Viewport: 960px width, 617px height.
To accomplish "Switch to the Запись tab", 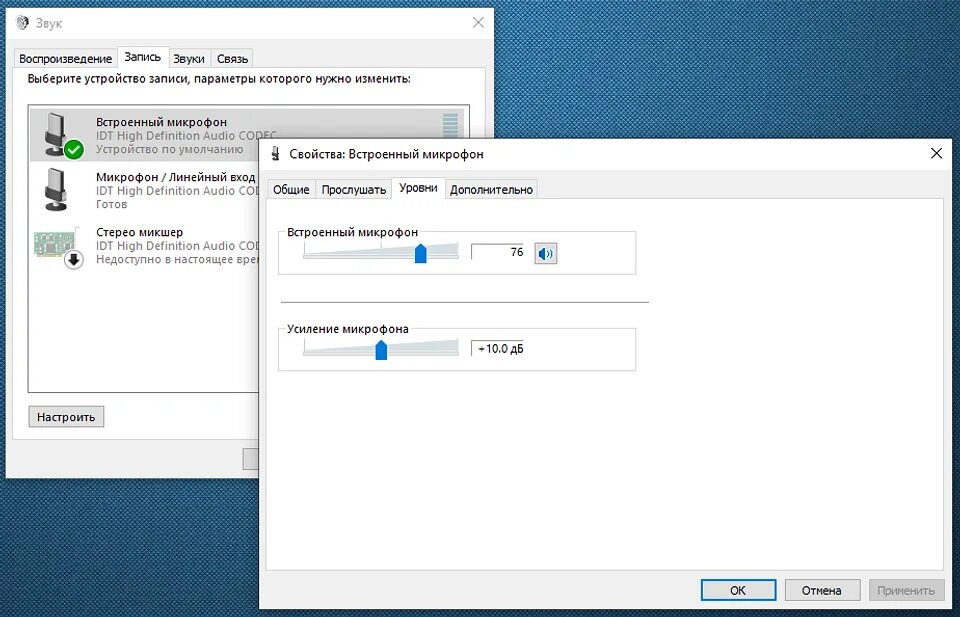I will click(143, 57).
